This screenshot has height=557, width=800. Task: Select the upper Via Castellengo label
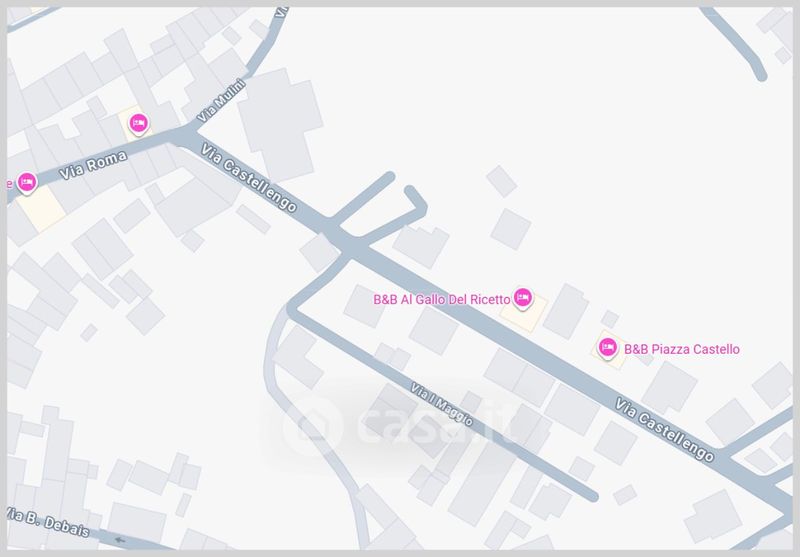248,178
